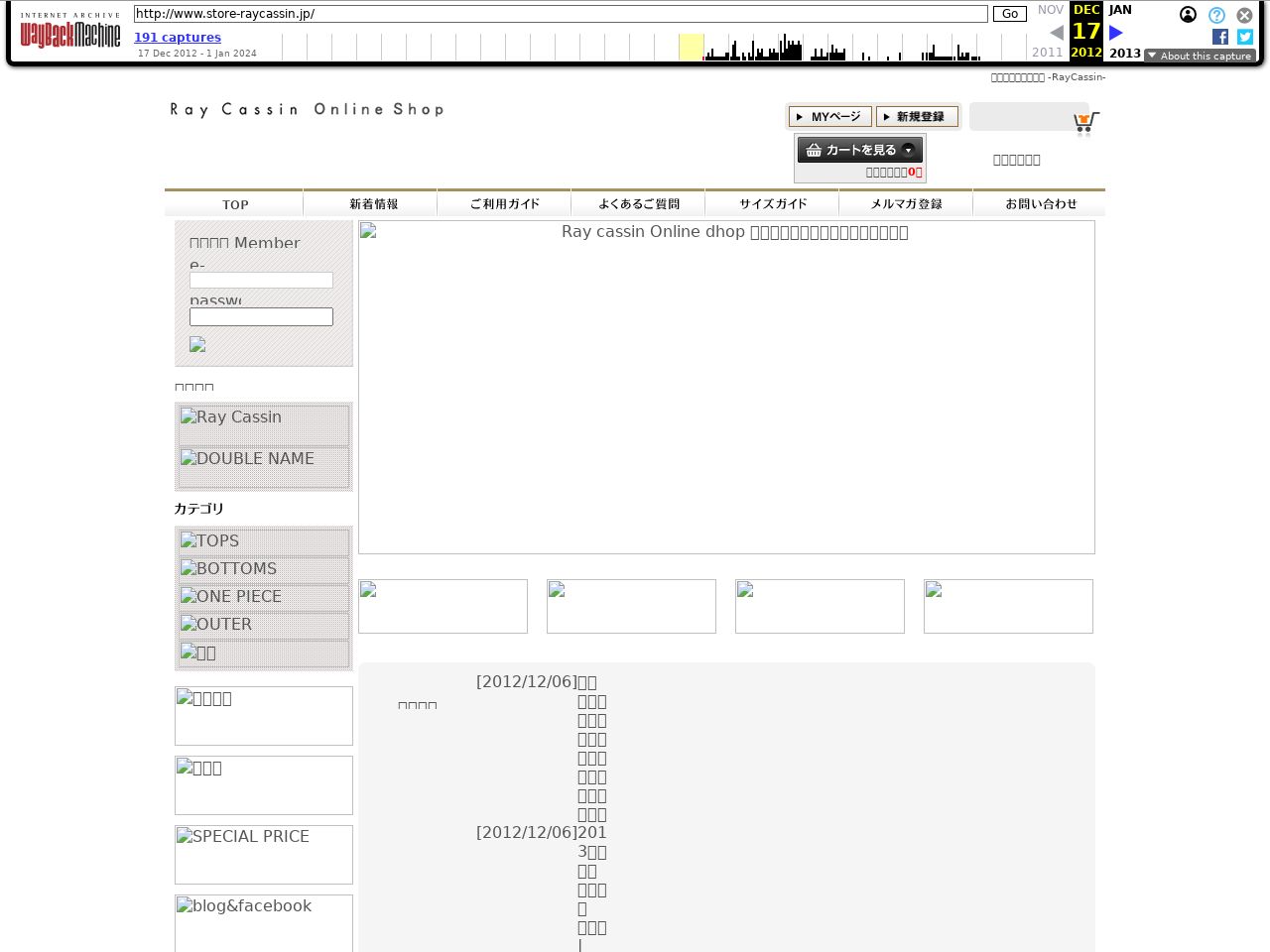1270x952 pixels.
Task: Open the 191 captures link
Action: (x=178, y=38)
